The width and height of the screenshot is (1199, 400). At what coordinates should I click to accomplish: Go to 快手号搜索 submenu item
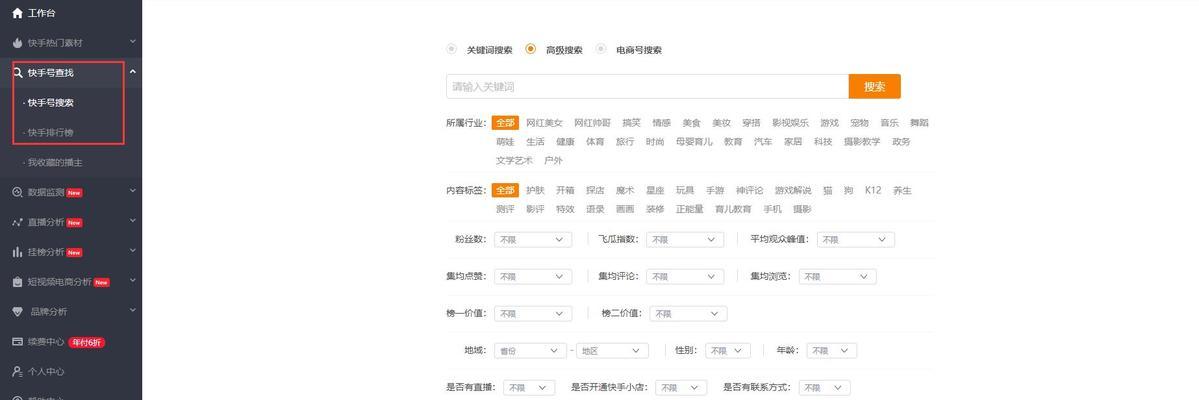[x=50, y=102]
